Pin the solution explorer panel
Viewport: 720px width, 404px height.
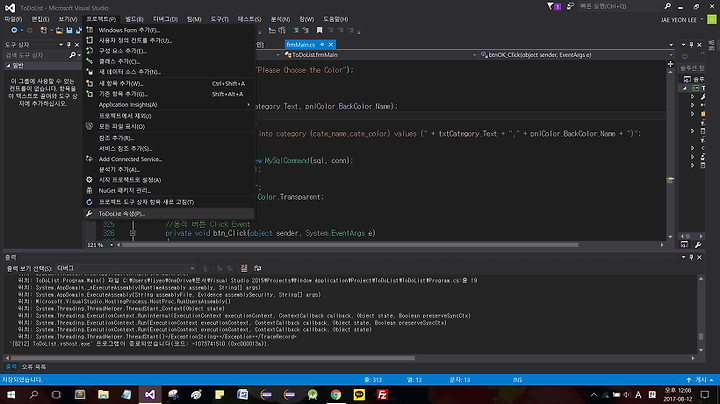tap(691, 45)
